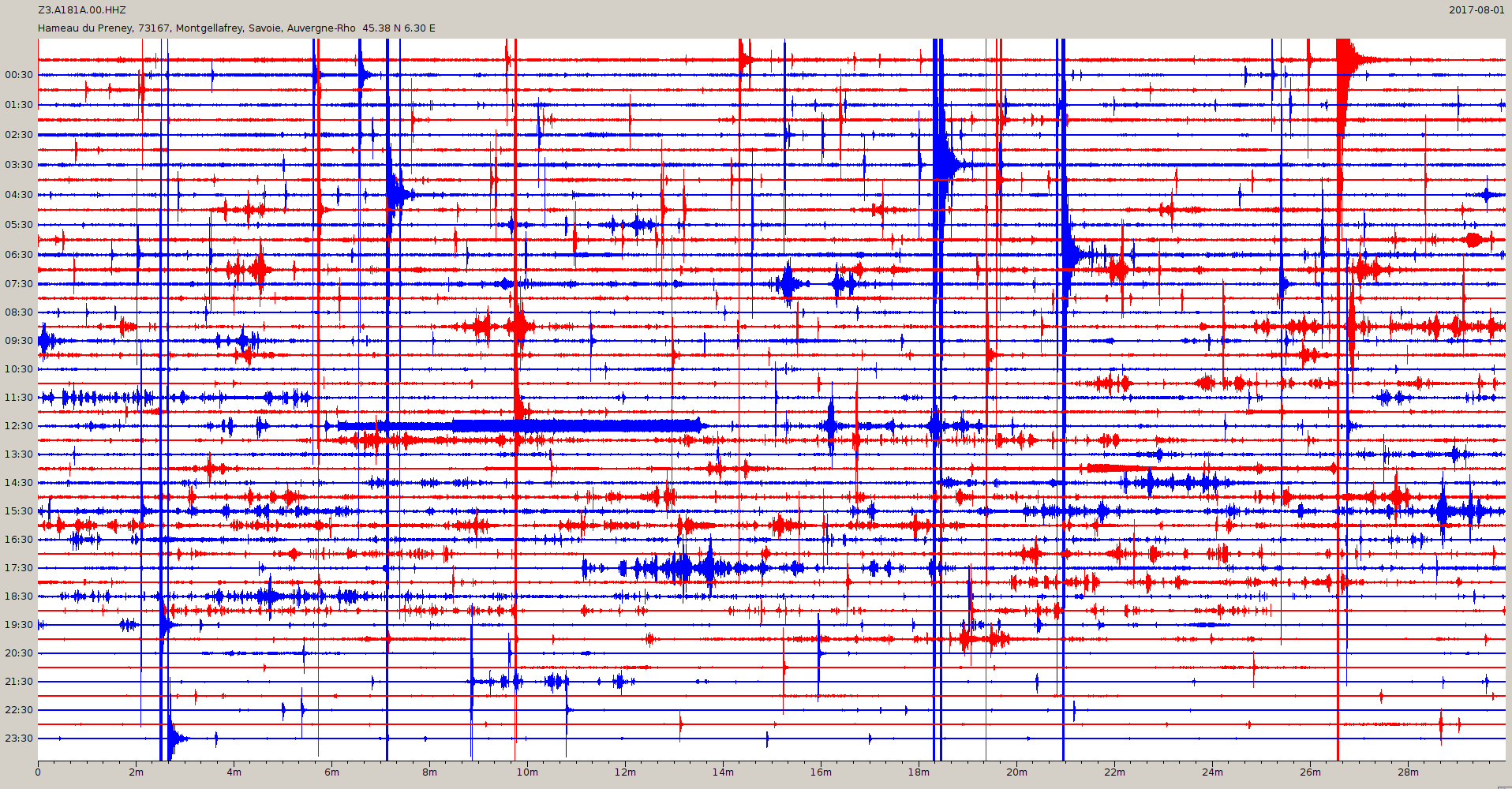Click the 8m axis tick label
1512x789 pixels.
(429, 772)
